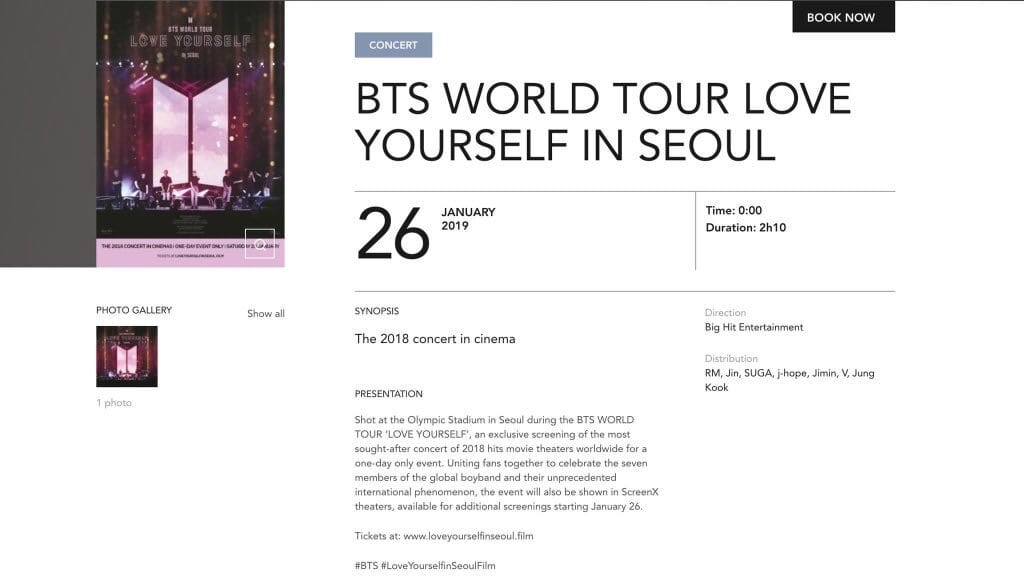
Task: Click the 'Duration: 2h10' text
Action: click(745, 228)
